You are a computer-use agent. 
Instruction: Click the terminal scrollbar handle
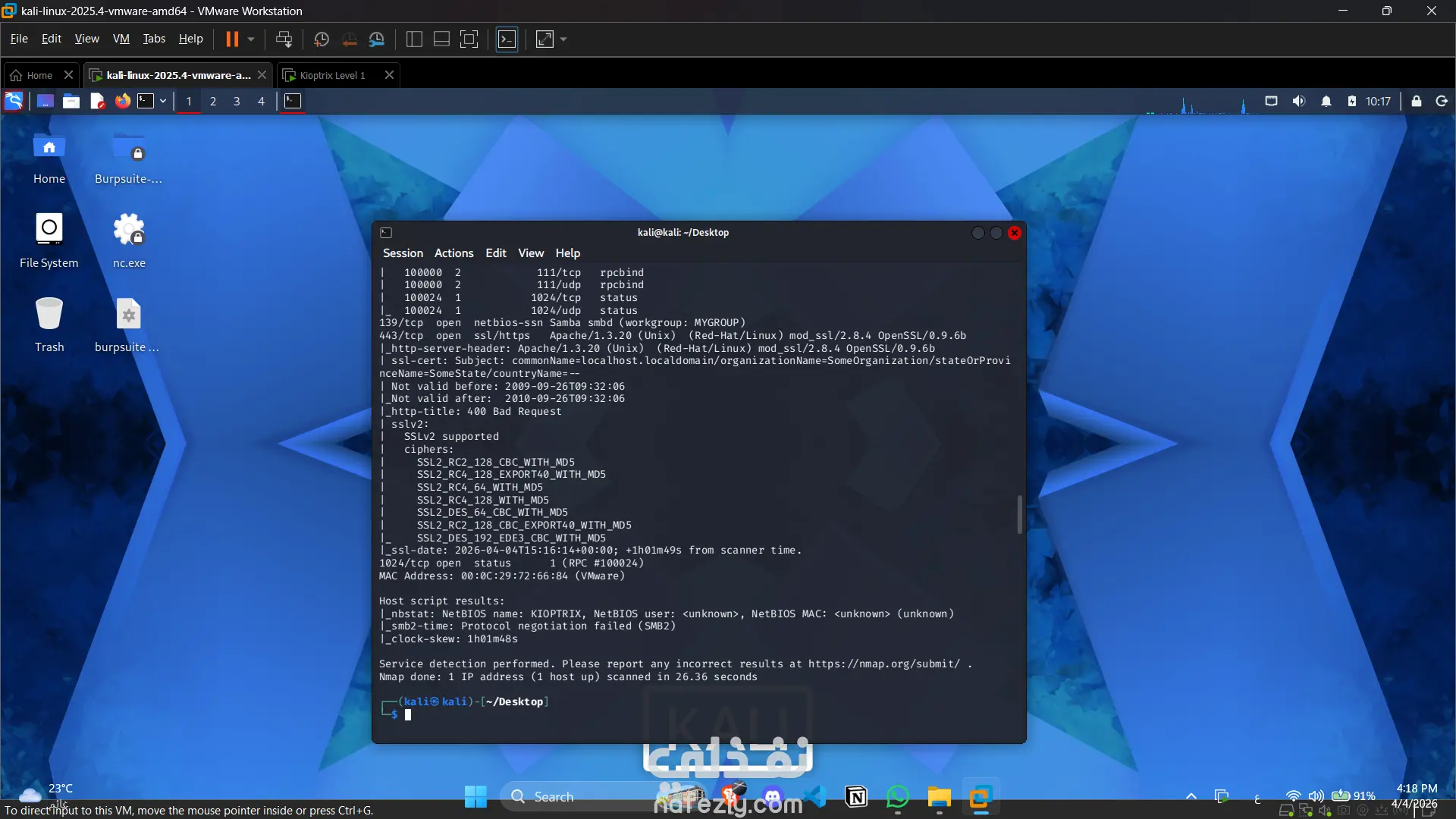coord(1020,514)
